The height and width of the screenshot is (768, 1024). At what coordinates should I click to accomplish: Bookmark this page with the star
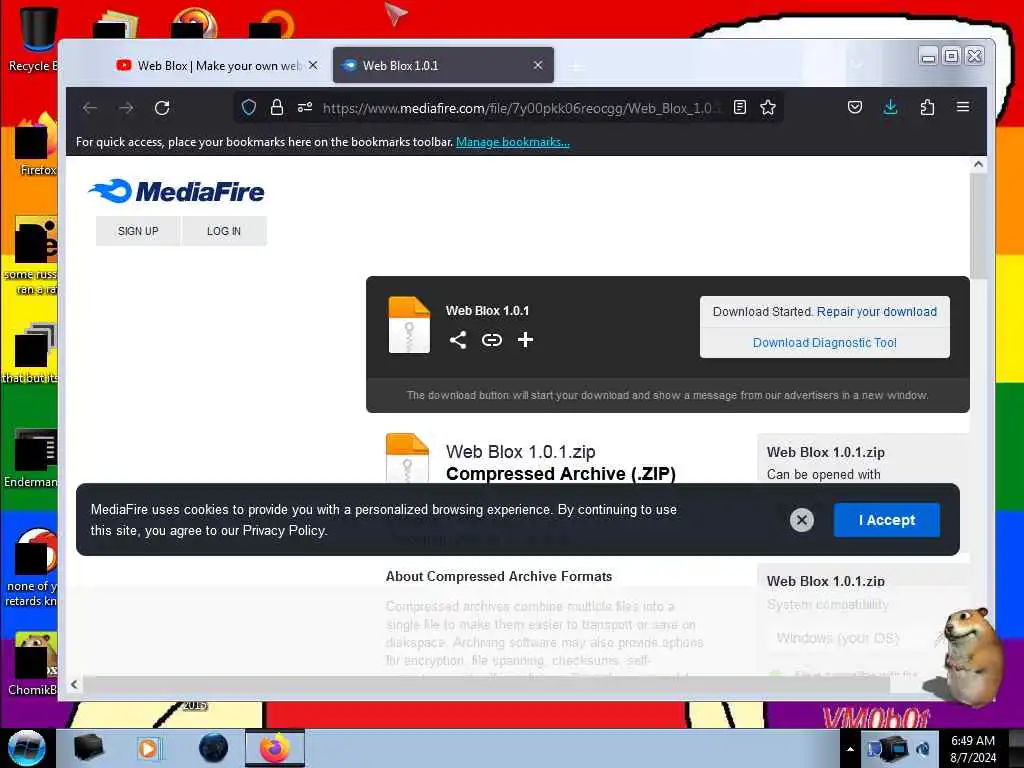[768, 108]
